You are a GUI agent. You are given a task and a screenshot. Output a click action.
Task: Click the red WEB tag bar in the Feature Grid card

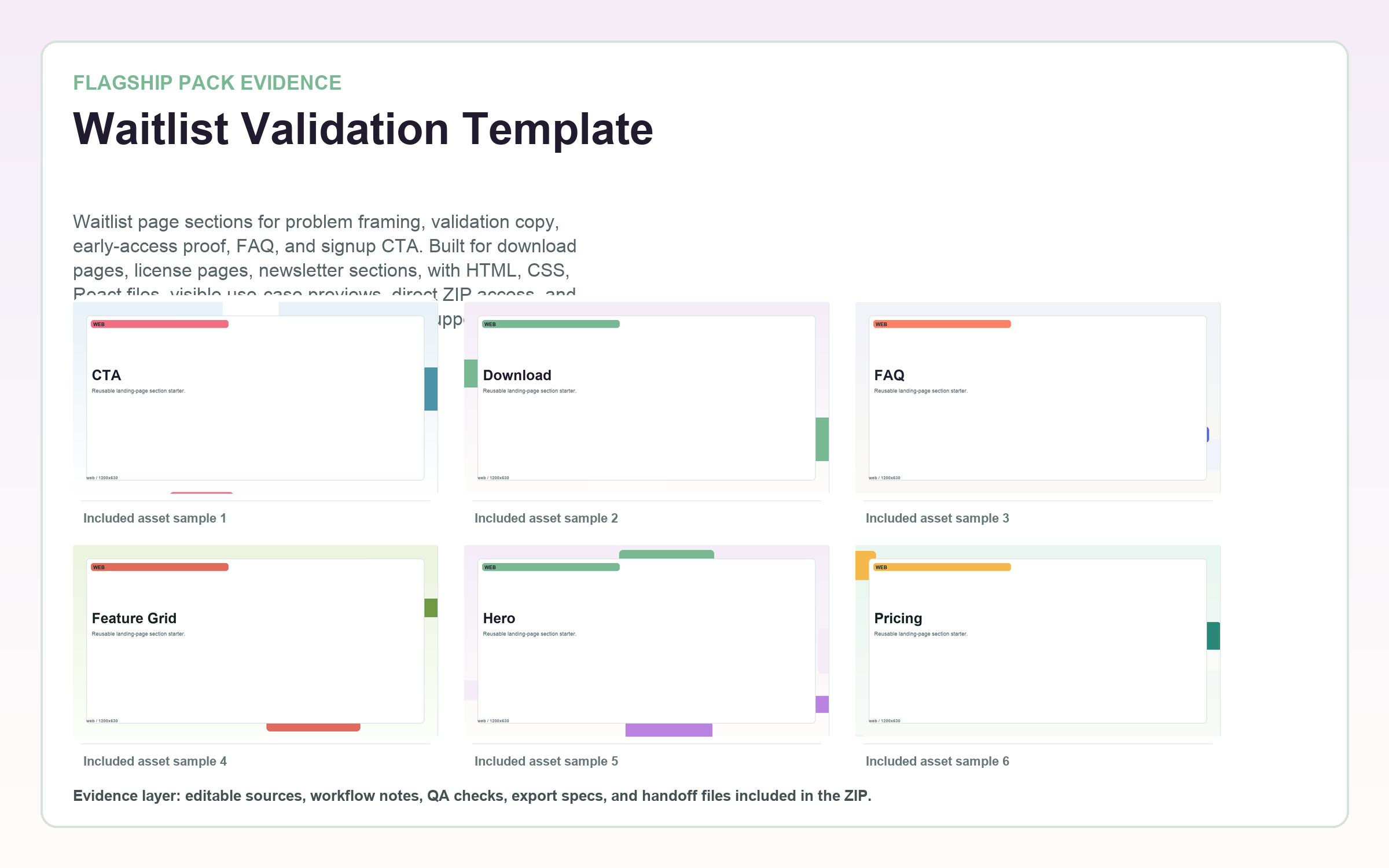(x=160, y=567)
